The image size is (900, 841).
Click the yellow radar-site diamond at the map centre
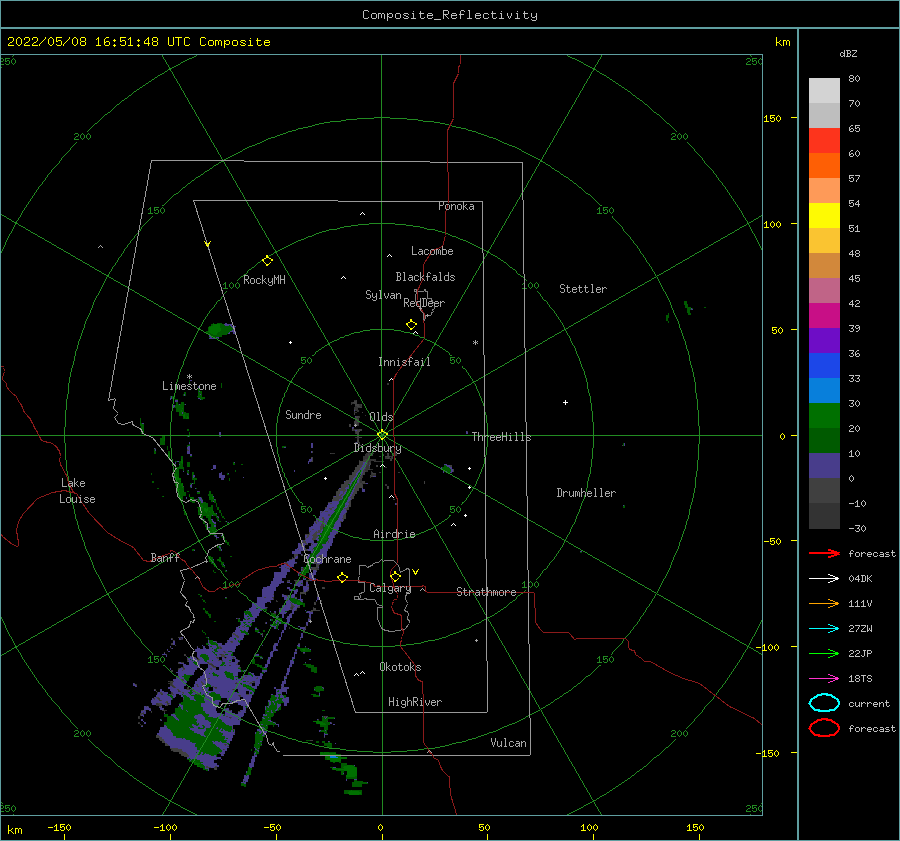pos(382,435)
